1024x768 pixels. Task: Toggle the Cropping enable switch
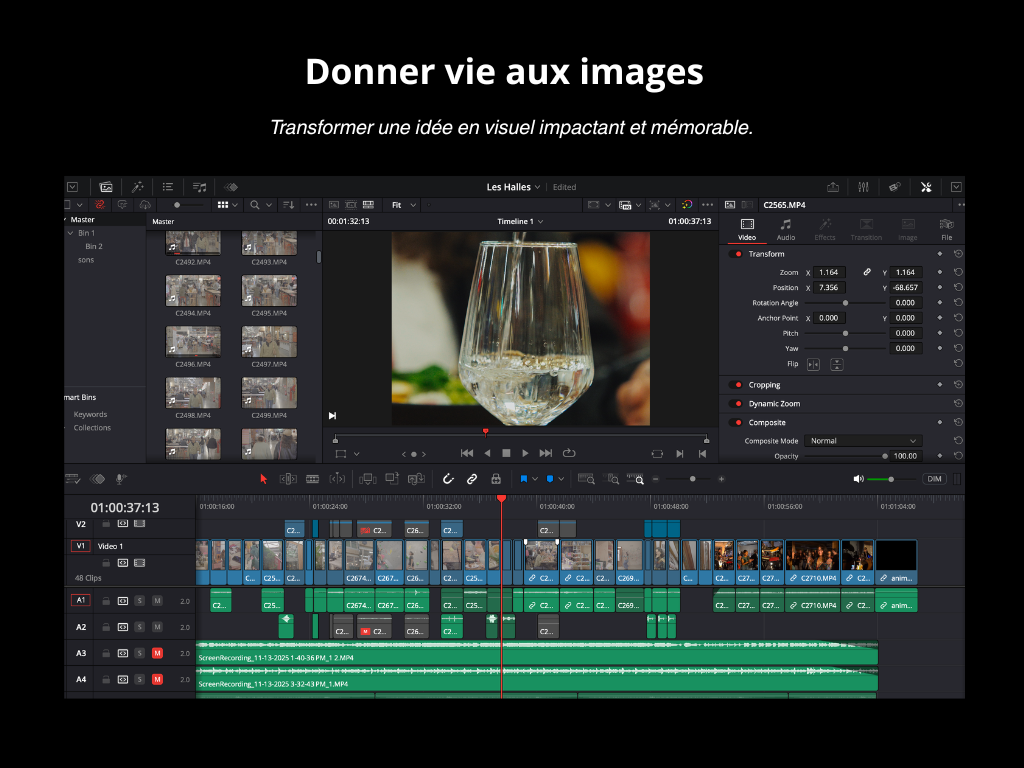point(735,385)
